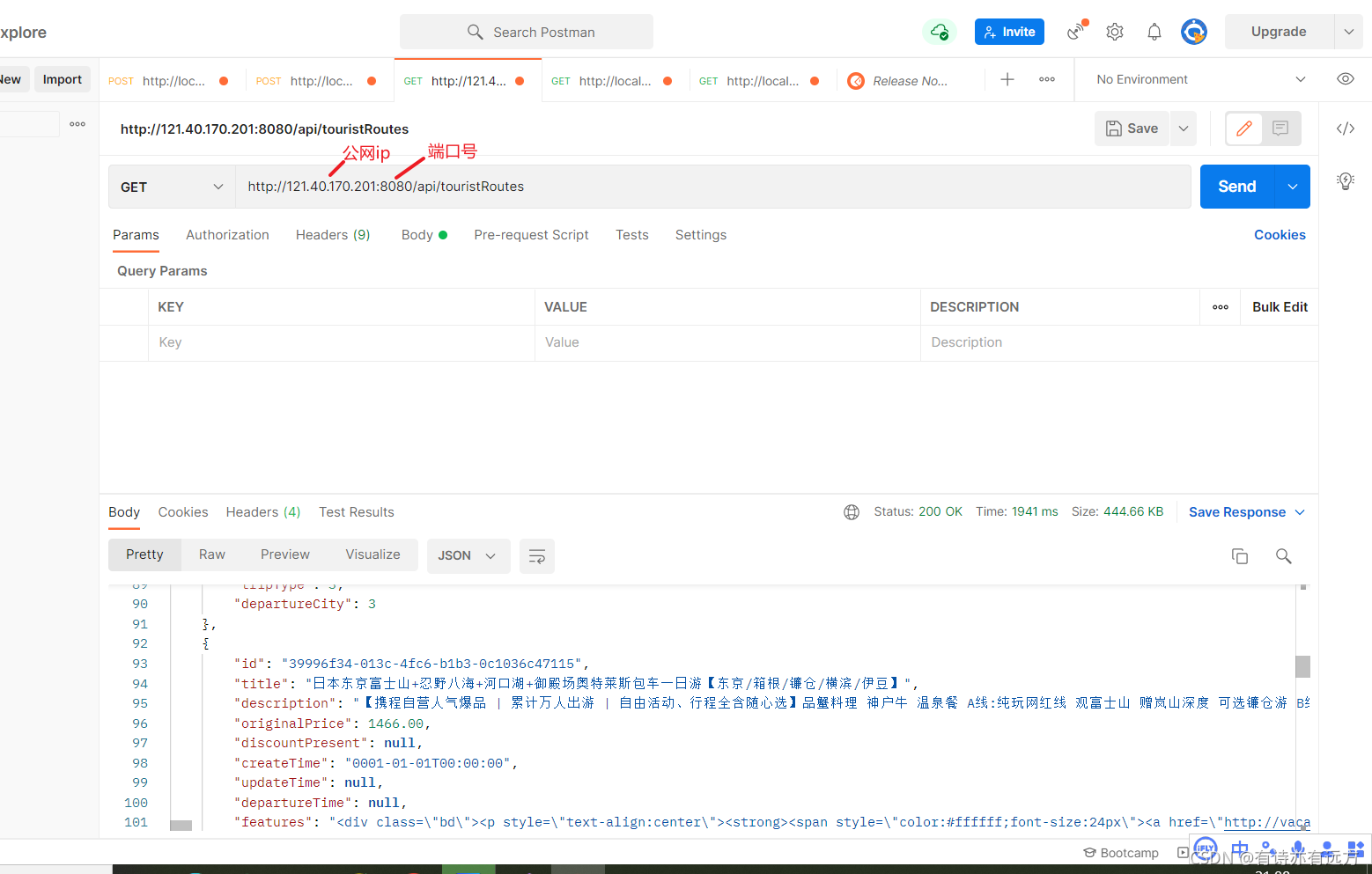Viewport: 1372px width, 874px height.
Task: Open the tab options ellipsis
Action: [x=1047, y=79]
